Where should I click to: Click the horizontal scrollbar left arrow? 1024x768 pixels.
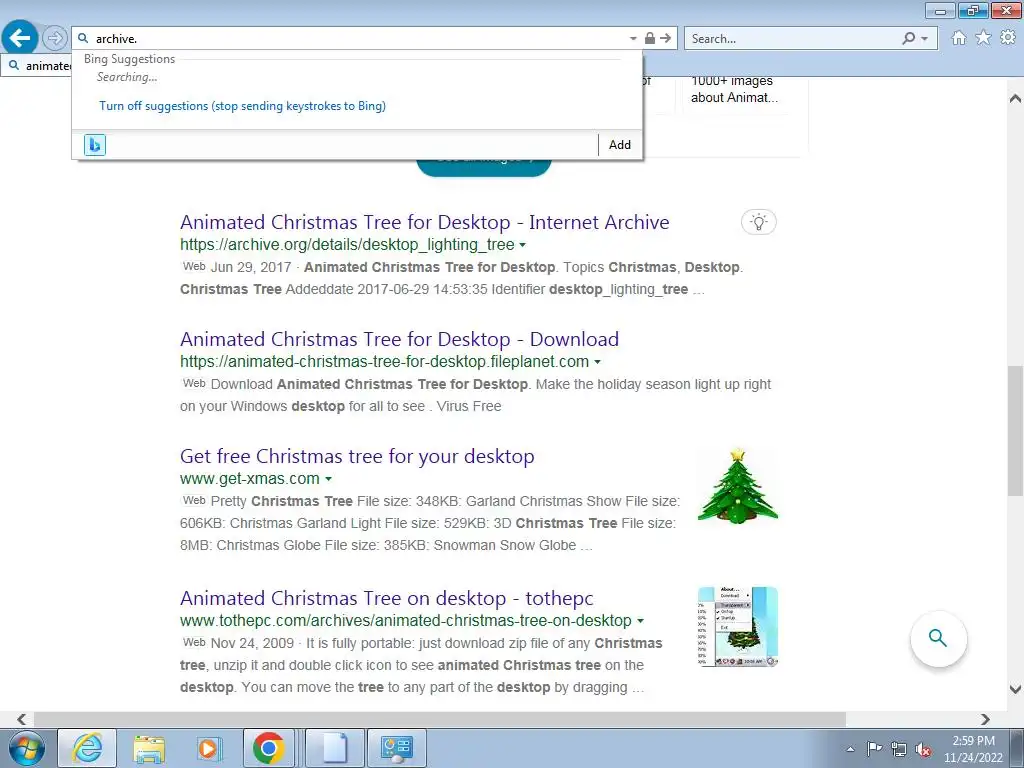tap(22, 719)
